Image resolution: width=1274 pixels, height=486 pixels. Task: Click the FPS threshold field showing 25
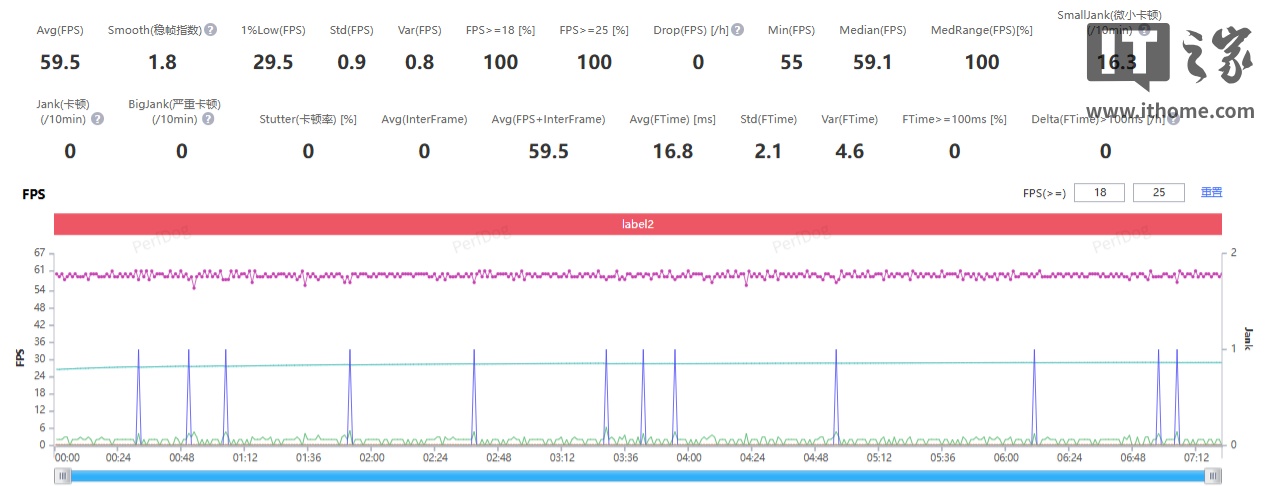click(x=1159, y=193)
